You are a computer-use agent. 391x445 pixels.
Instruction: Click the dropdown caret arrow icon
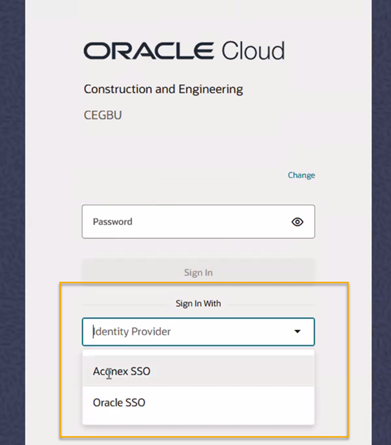click(297, 331)
